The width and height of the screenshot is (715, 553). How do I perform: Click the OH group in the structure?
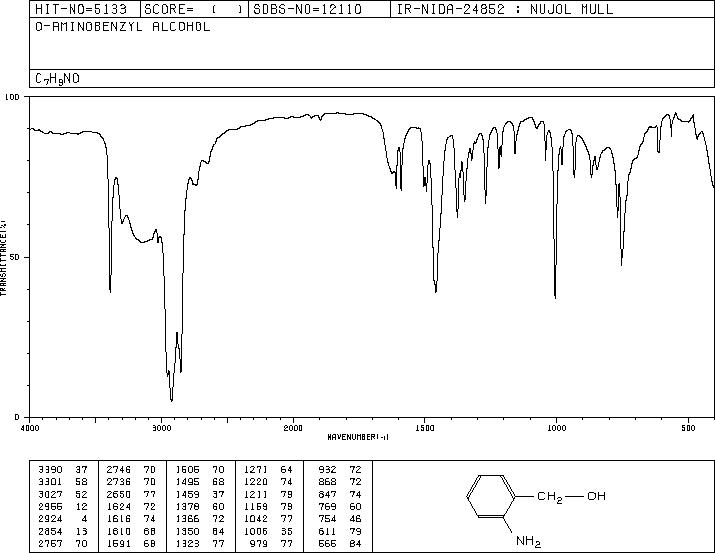pos(596,496)
